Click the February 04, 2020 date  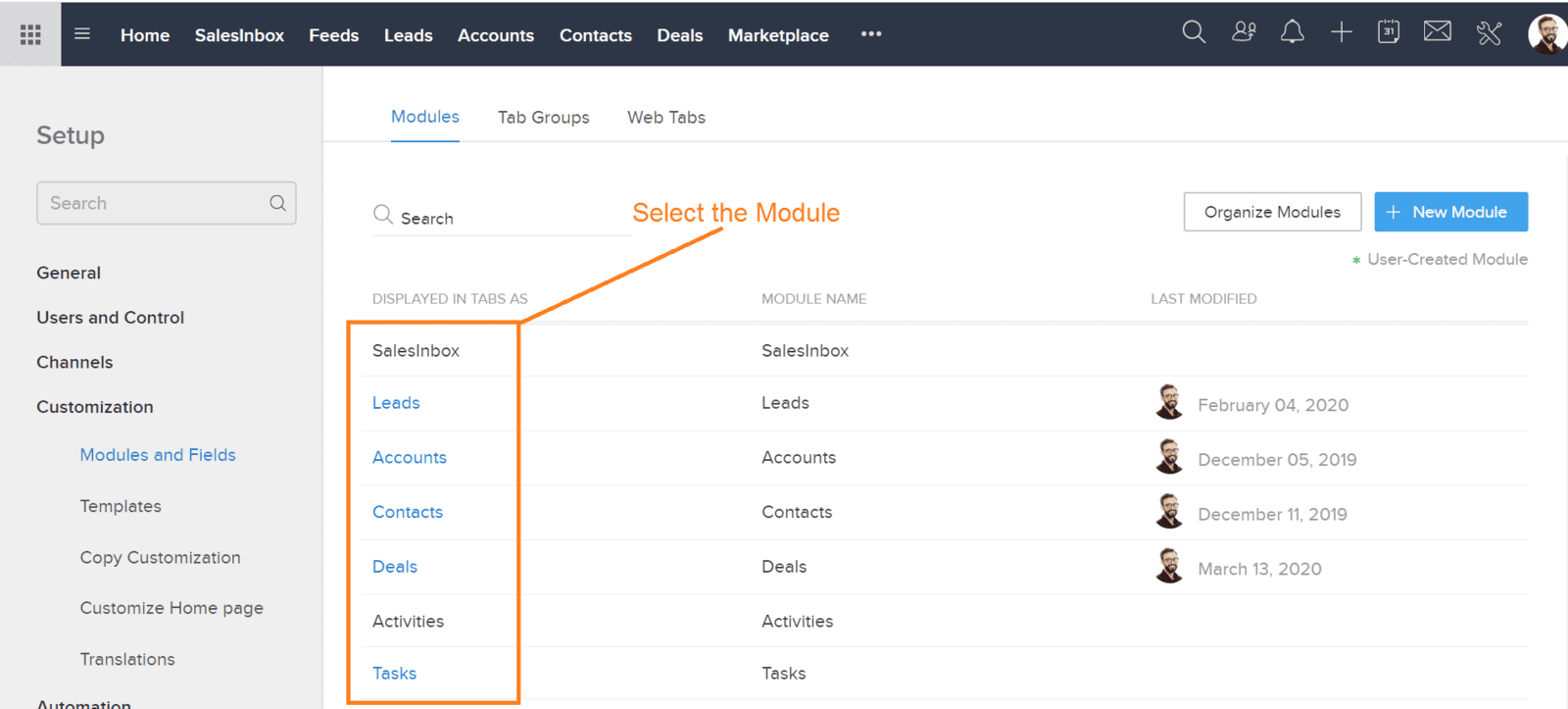[x=1273, y=405]
